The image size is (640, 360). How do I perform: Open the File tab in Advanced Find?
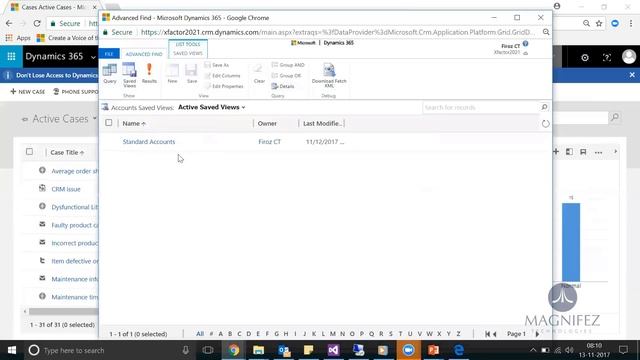[109, 54]
